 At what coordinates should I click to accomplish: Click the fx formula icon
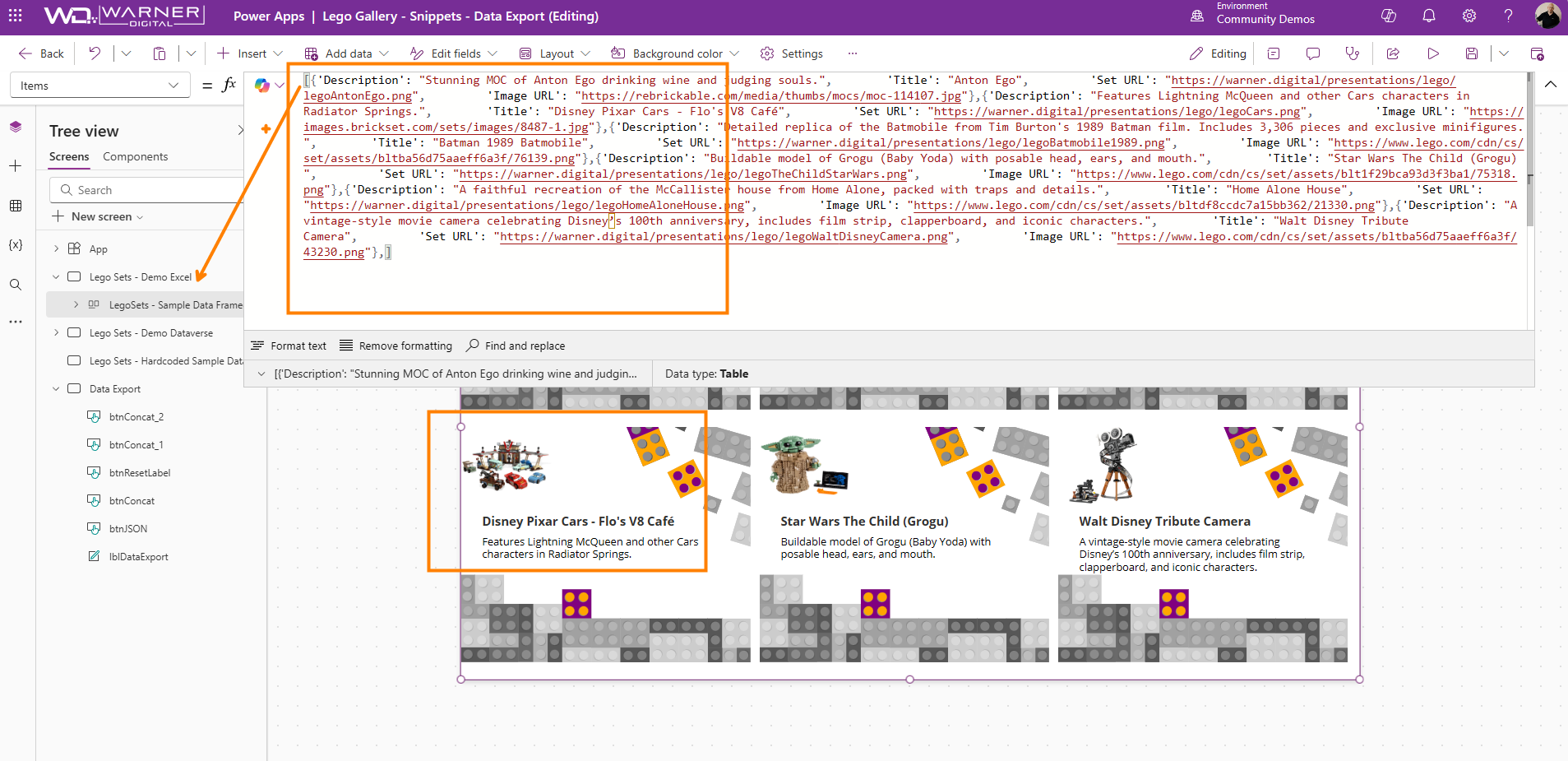click(x=229, y=85)
